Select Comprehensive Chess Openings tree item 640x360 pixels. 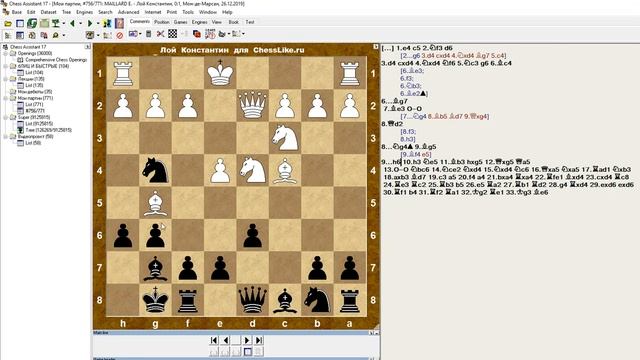click(x=56, y=60)
